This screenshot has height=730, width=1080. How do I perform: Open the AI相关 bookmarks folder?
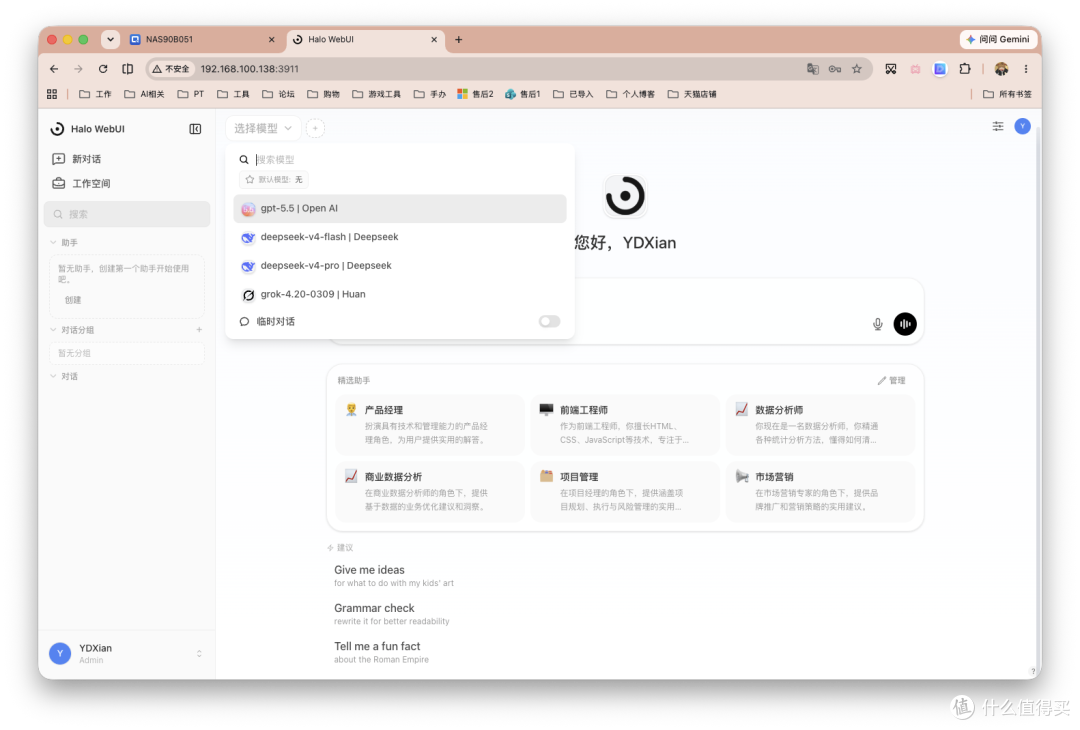pyautogui.click(x=144, y=94)
